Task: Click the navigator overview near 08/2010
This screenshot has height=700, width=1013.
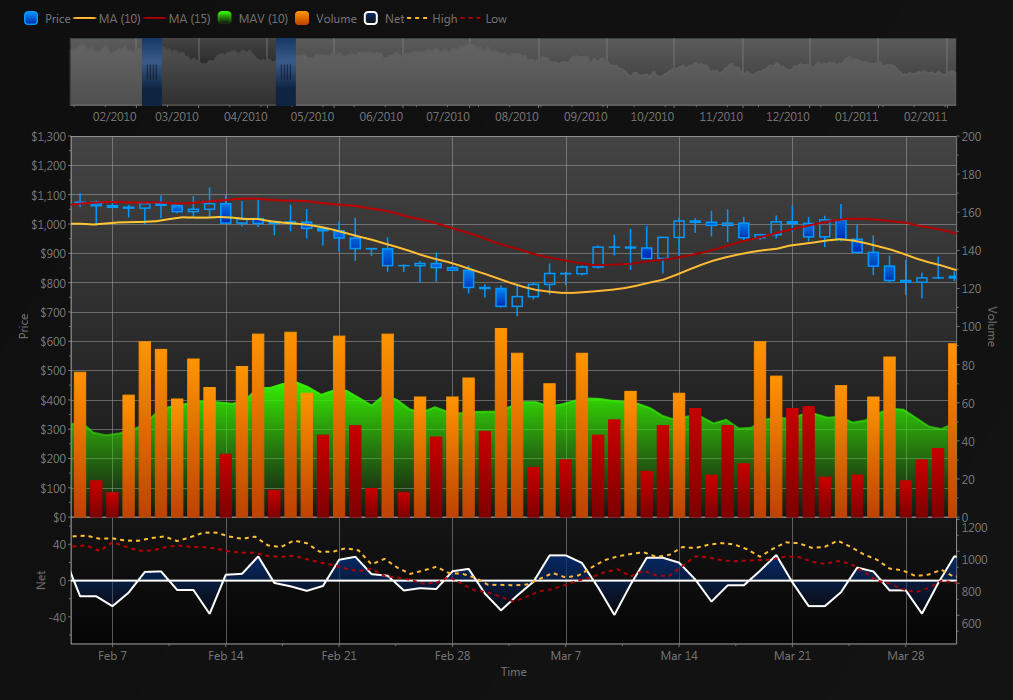Action: point(517,72)
